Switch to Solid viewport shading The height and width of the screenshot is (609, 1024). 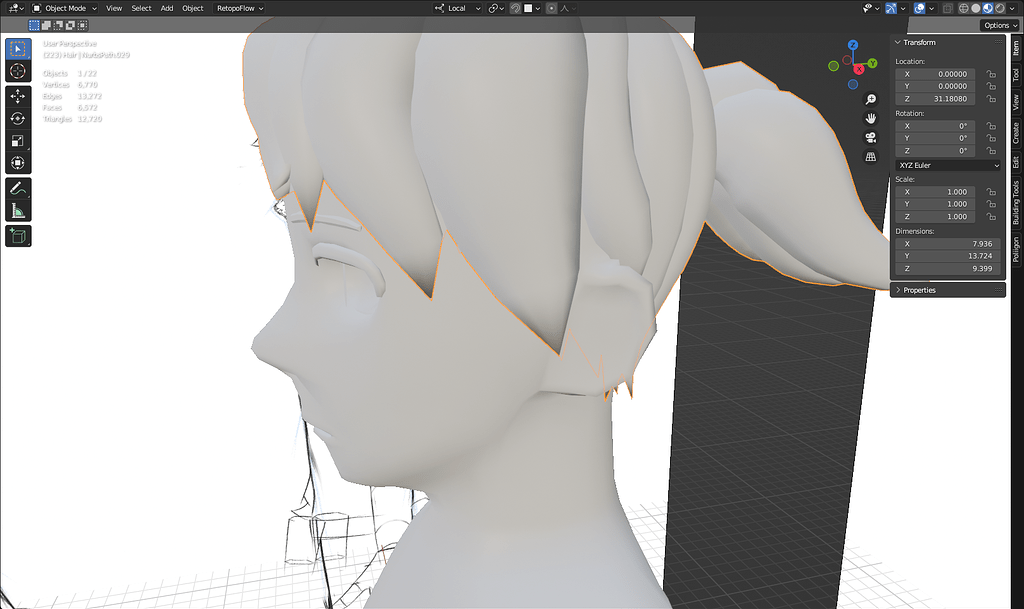(976, 8)
